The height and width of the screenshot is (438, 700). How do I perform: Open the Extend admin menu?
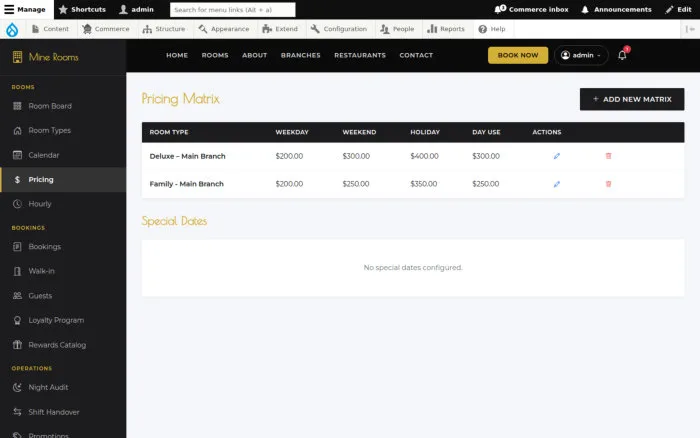[280, 29]
